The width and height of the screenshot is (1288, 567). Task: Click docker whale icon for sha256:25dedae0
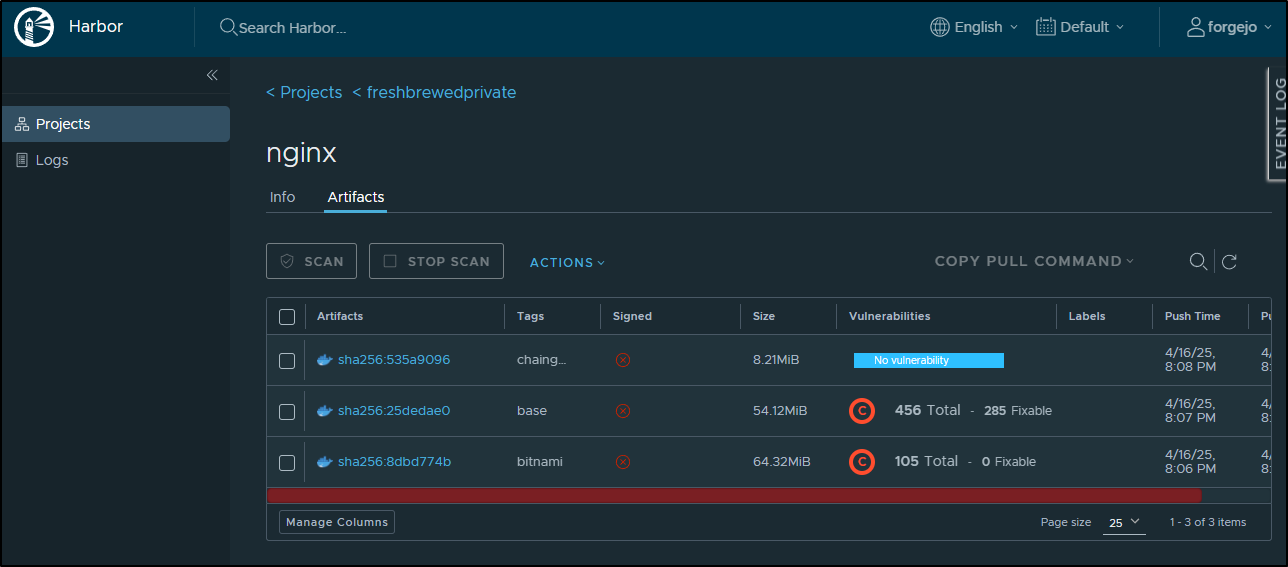(x=324, y=411)
